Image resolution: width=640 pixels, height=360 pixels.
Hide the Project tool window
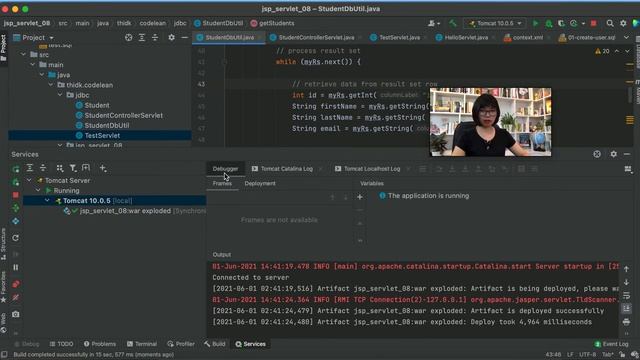pos(184,38)
